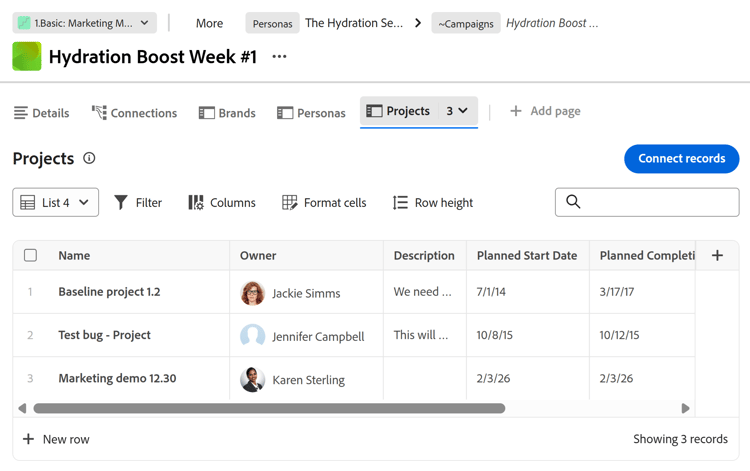Click Karen Sterling avatar
Viewport: 750px width, 471px height.
click(x=253, y=380)
